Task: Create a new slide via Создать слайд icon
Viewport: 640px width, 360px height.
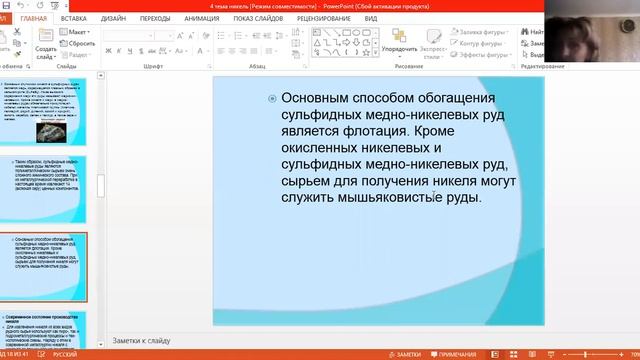Action: pyautogui.click(x=45, y=35)
